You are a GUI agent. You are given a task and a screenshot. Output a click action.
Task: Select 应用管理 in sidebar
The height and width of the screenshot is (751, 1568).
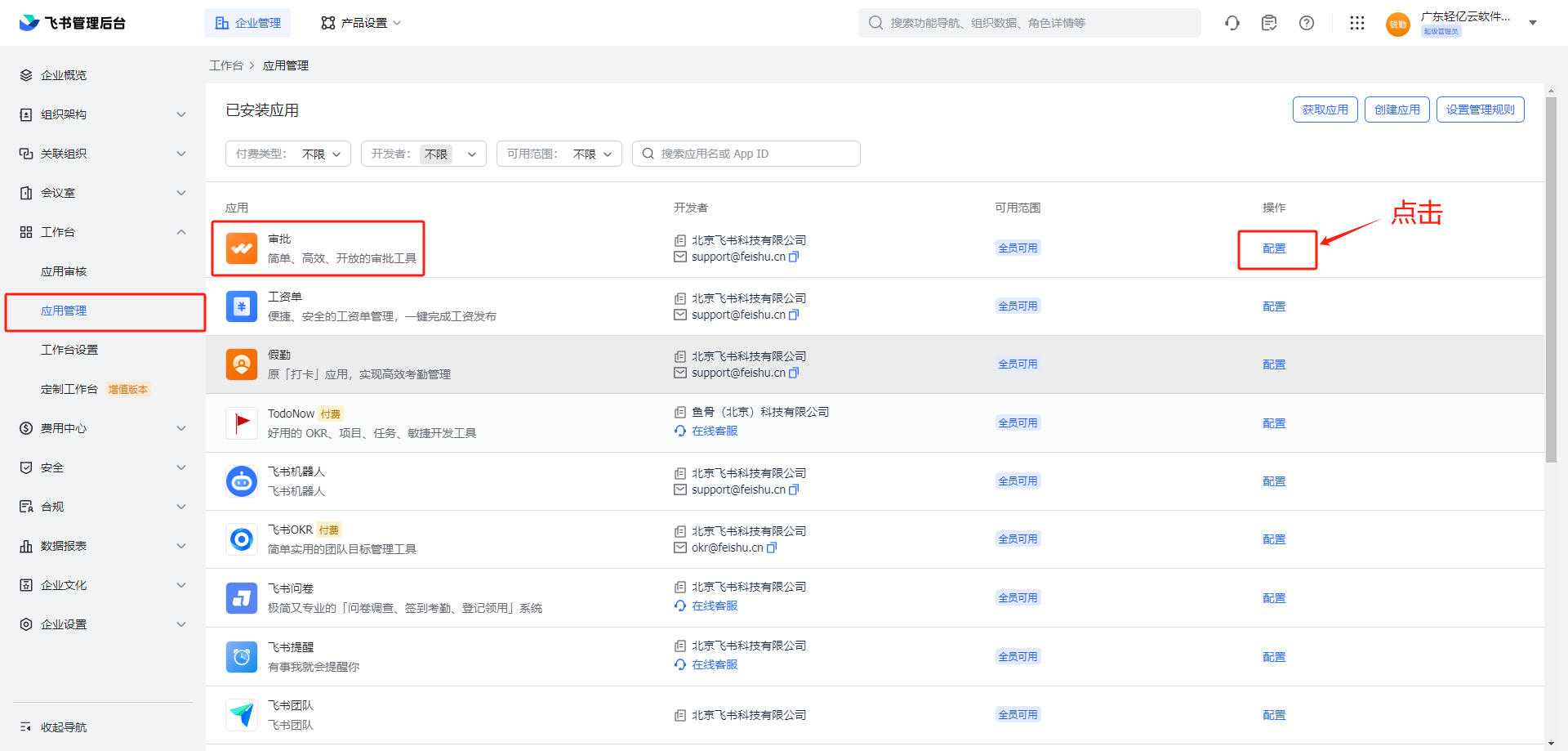[64, 311]
